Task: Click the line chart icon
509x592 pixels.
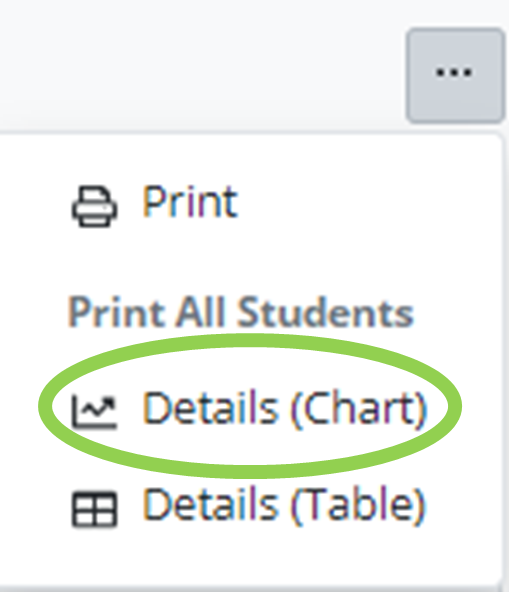Action: coord(94,412)
